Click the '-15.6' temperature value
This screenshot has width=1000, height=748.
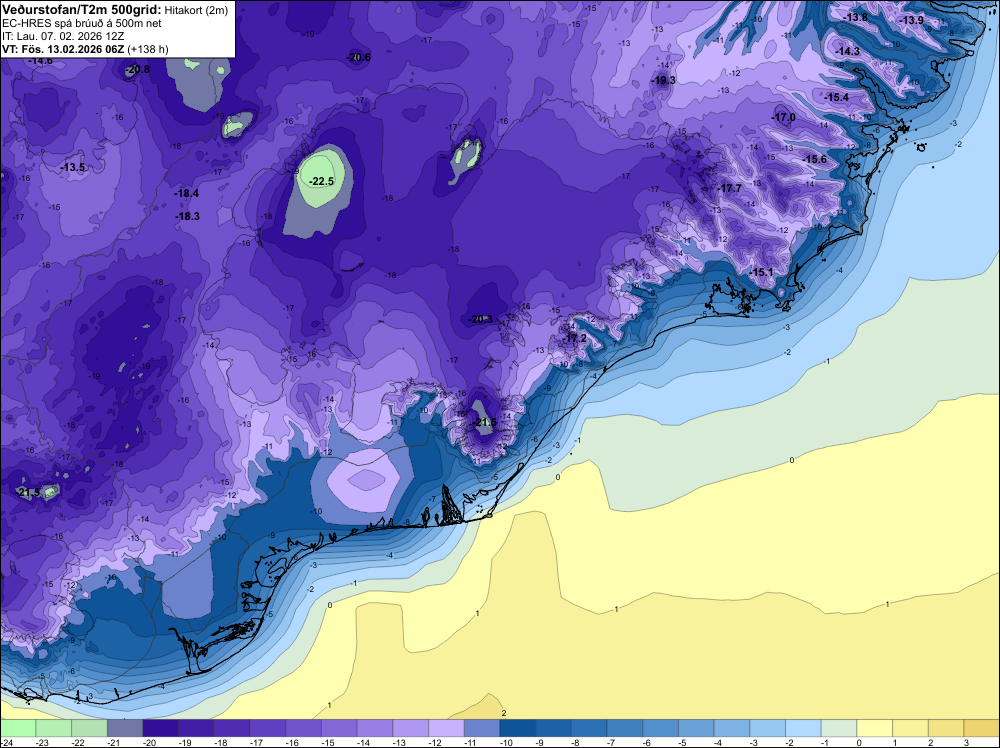814,160
